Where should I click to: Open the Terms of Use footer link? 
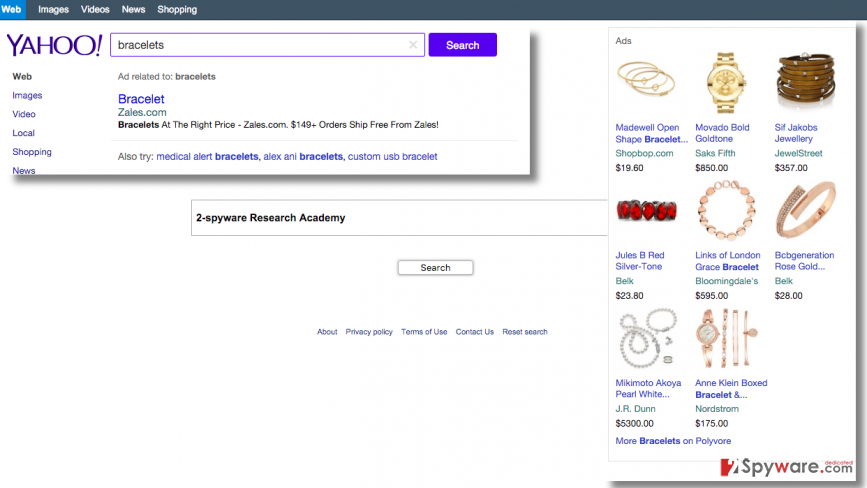click(x=424, y=332)
